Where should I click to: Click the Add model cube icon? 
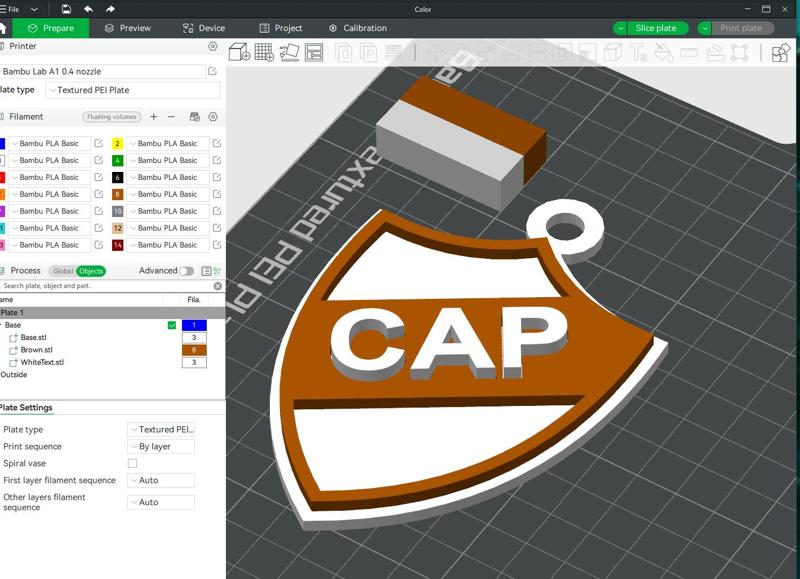[x=239, y=52]
